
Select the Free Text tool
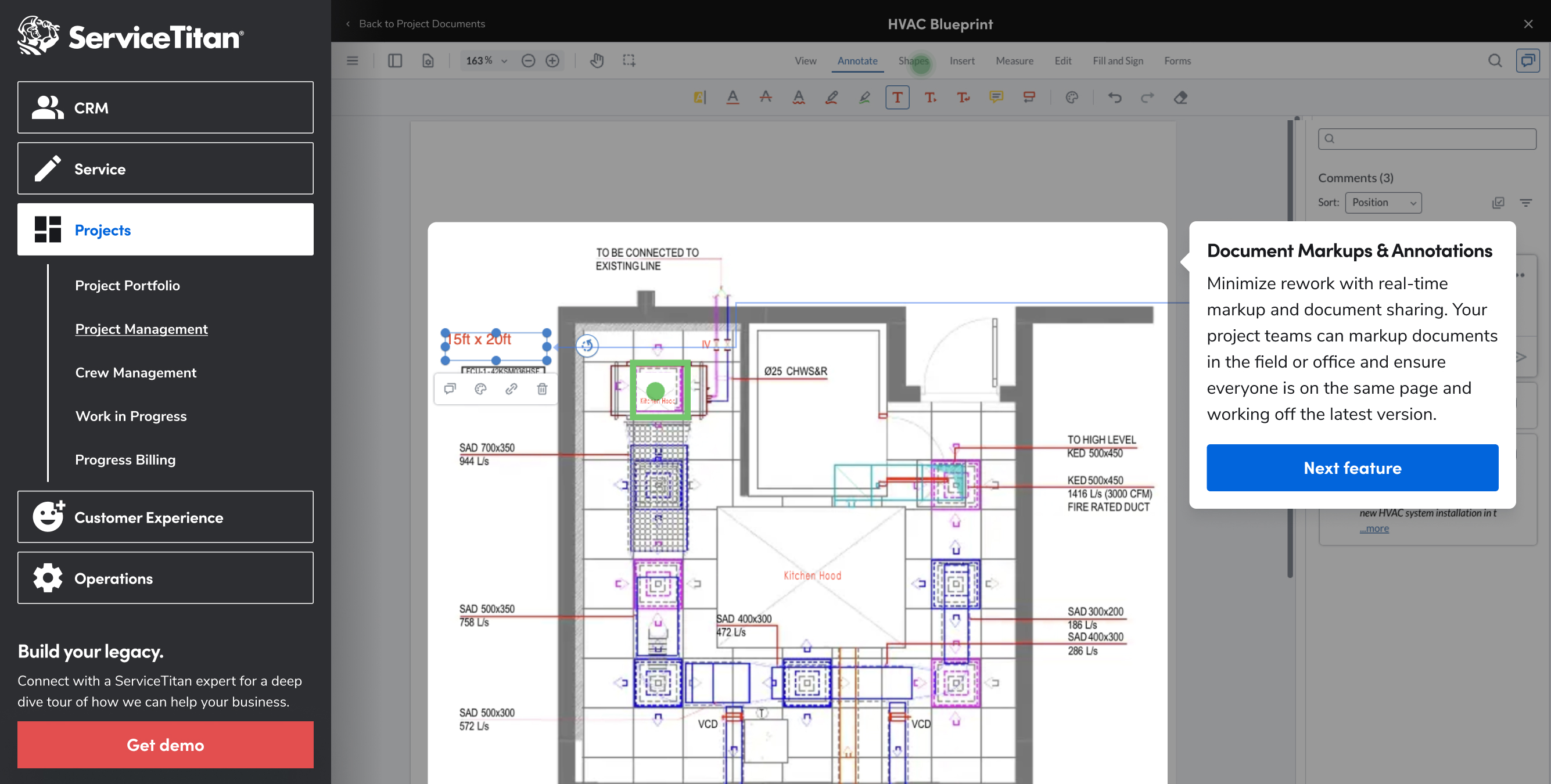[x=896, y=98]
